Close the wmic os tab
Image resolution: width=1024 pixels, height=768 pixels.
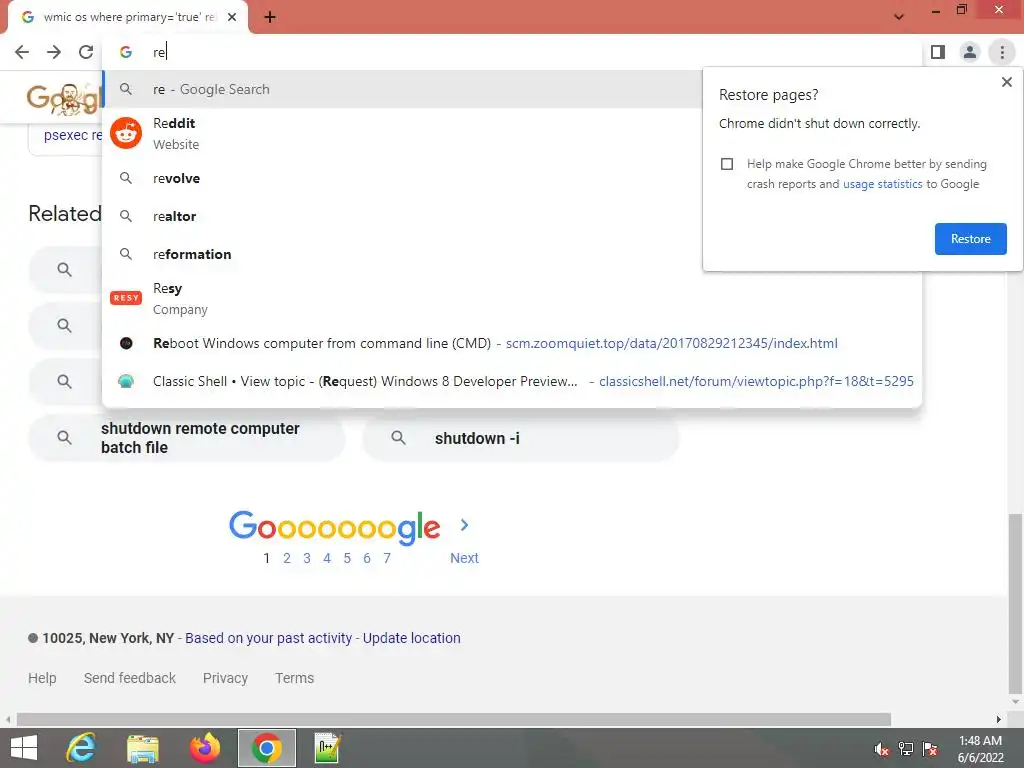[x=232, y=18]
